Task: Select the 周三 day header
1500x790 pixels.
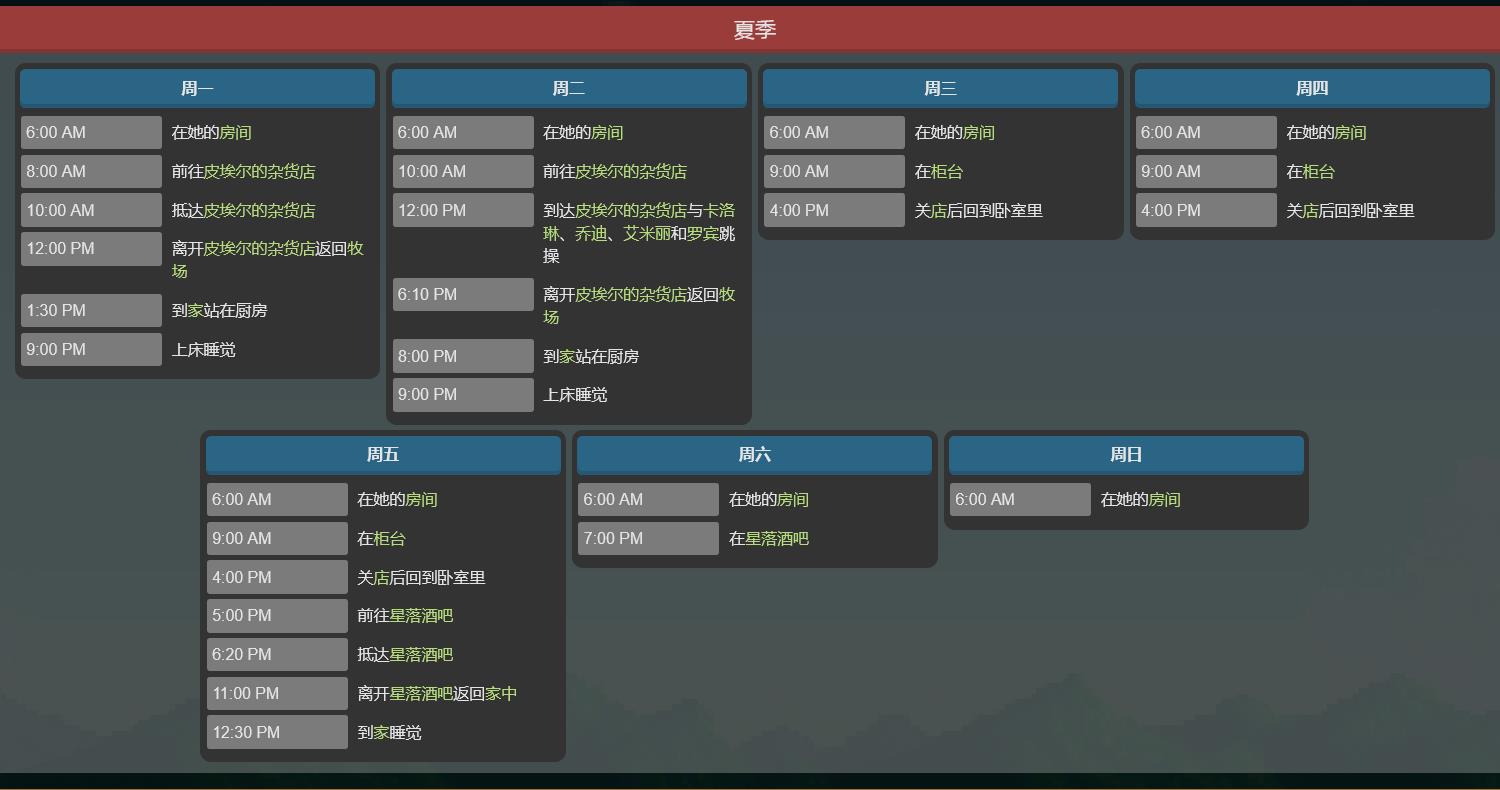Action: pos(940,88)
